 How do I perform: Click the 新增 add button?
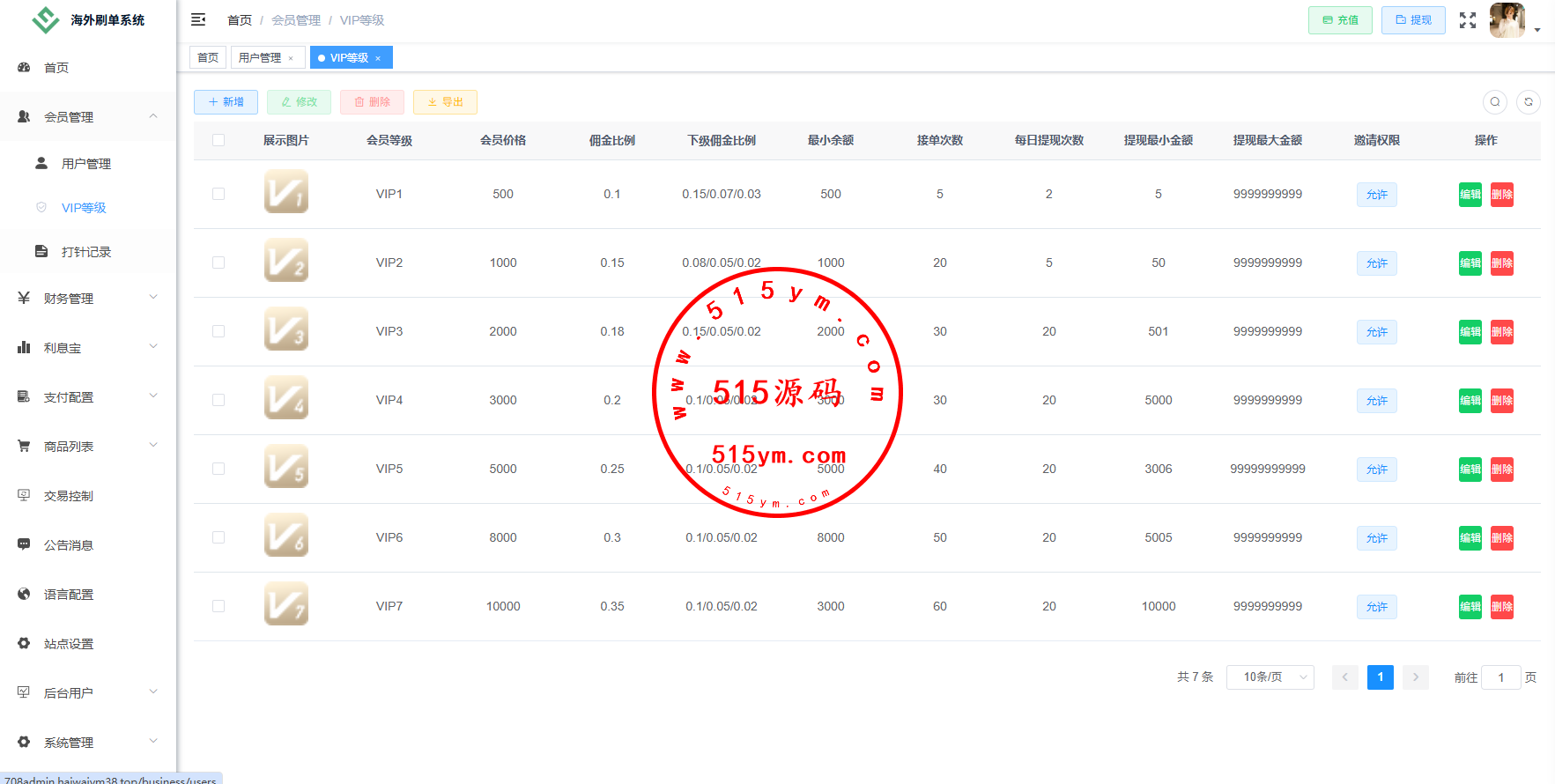[226, 102]
